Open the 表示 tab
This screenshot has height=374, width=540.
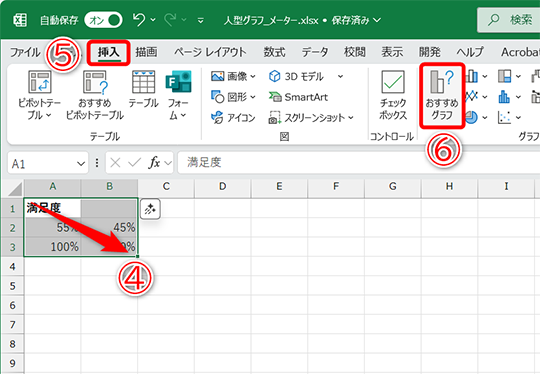pyautogui.click(x=392, y=52)
